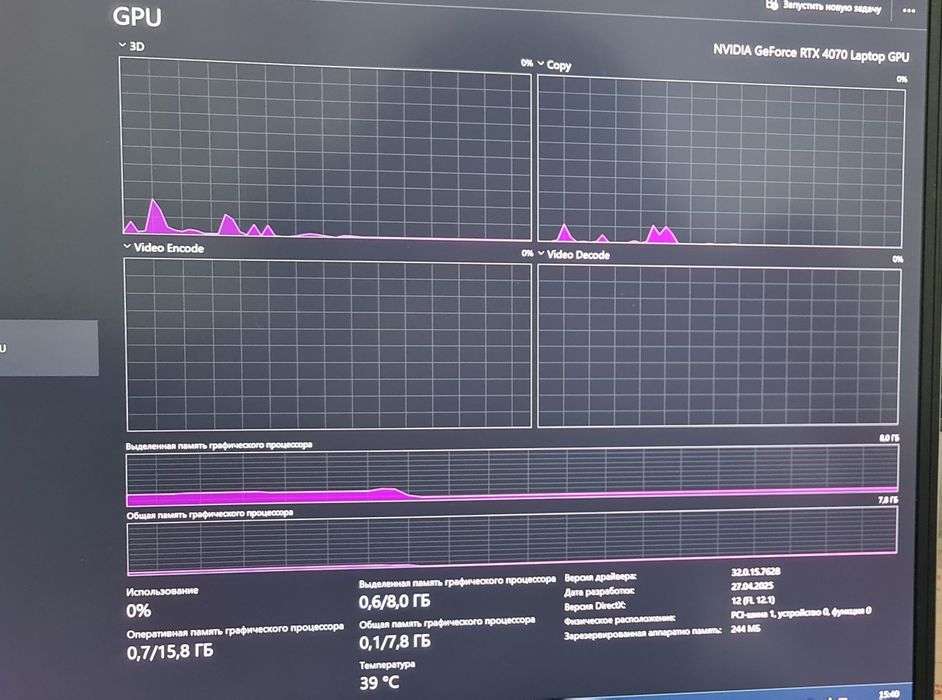The image size is (942, 700).
Task: Click the driver date 27.04.2025
Action: tap(752, 586)
